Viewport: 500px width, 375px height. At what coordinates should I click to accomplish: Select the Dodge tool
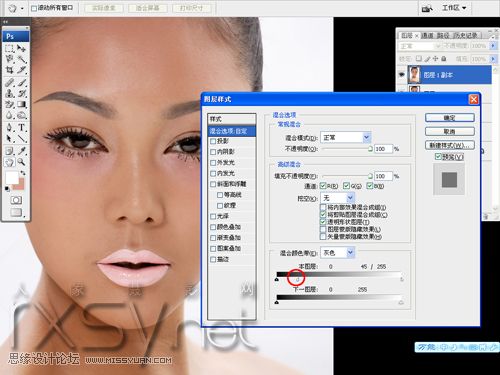(x=22, y=115)
